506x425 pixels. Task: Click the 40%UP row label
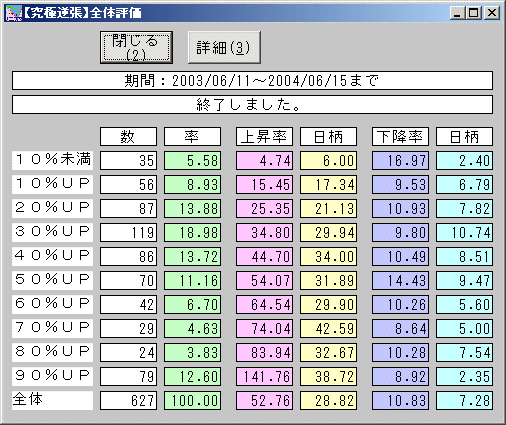[52, 256]
